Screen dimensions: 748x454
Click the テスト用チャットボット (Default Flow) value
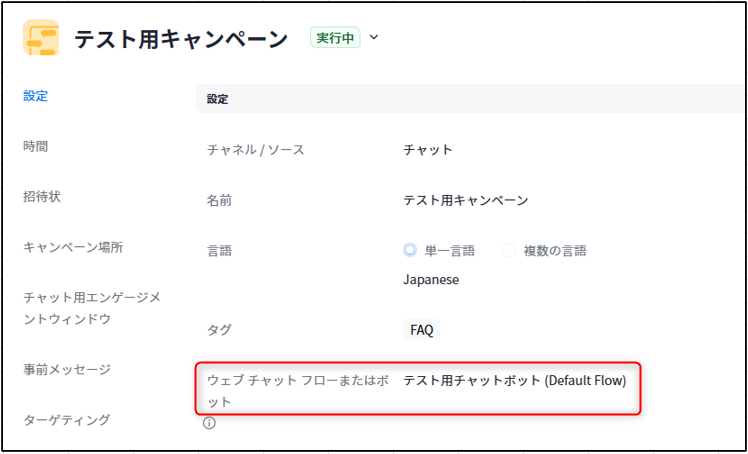point(514,380)
